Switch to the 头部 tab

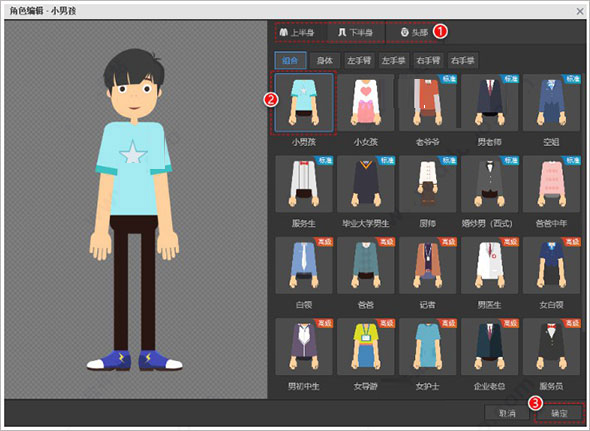[414, 33]
